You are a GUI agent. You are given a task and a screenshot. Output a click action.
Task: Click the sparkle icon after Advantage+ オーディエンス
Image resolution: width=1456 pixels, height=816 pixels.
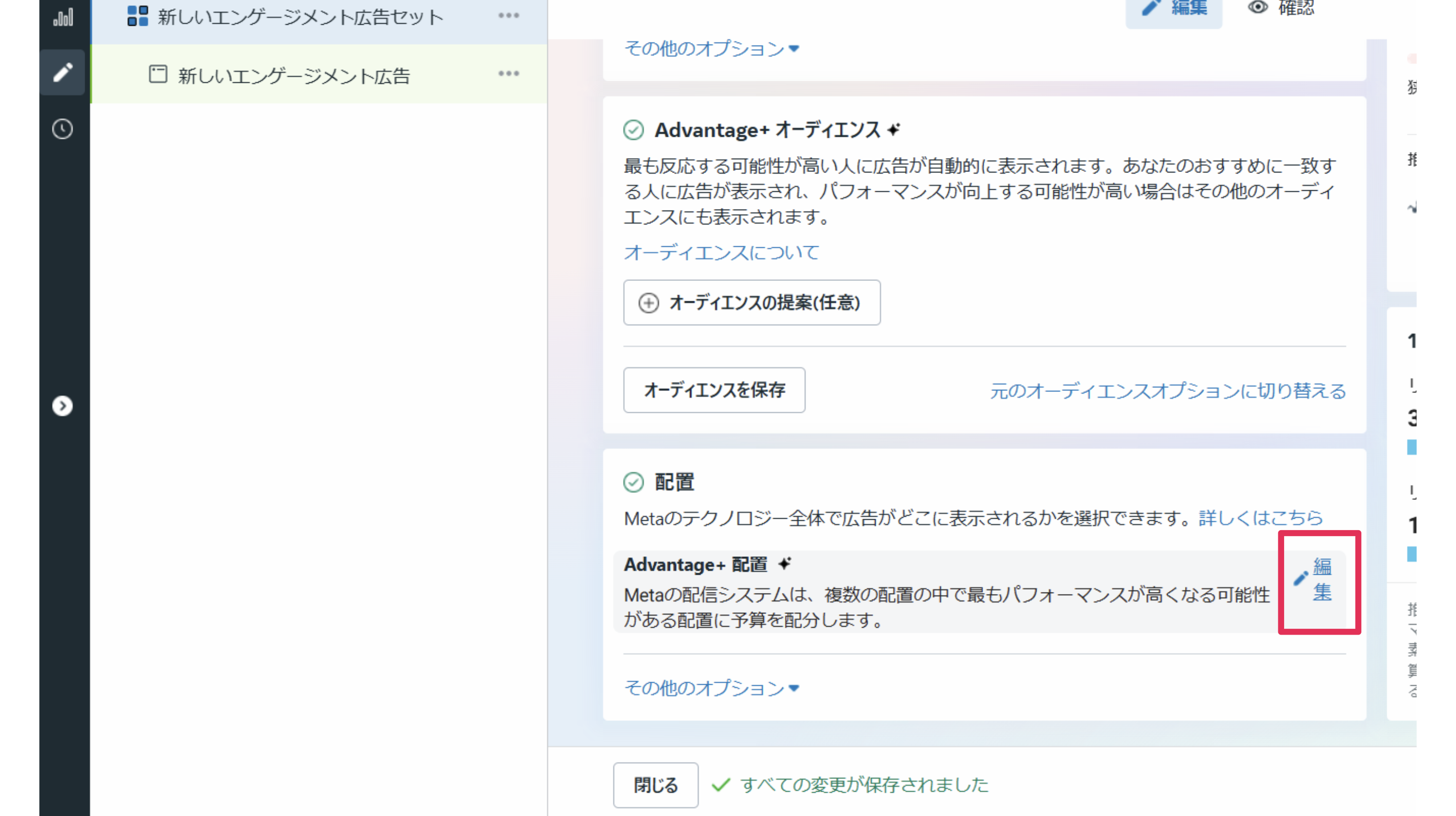point(893,129)
